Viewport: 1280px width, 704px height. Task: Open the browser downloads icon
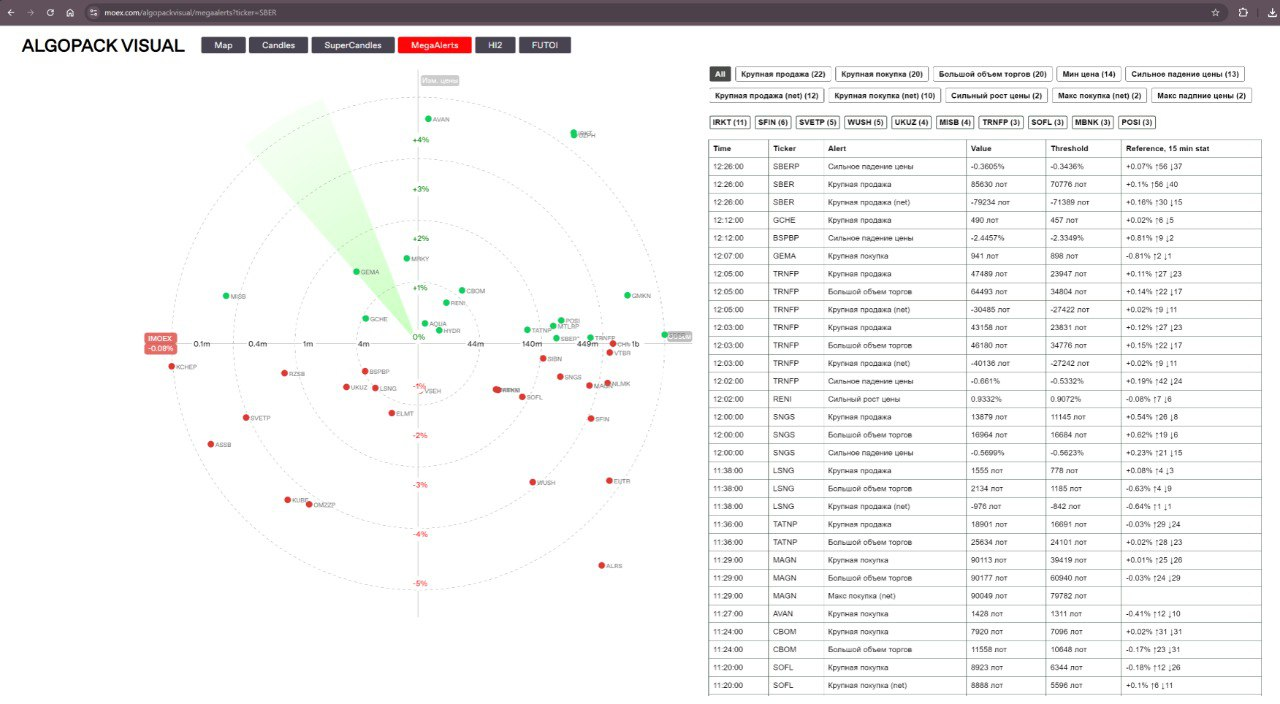(1270, 12)
